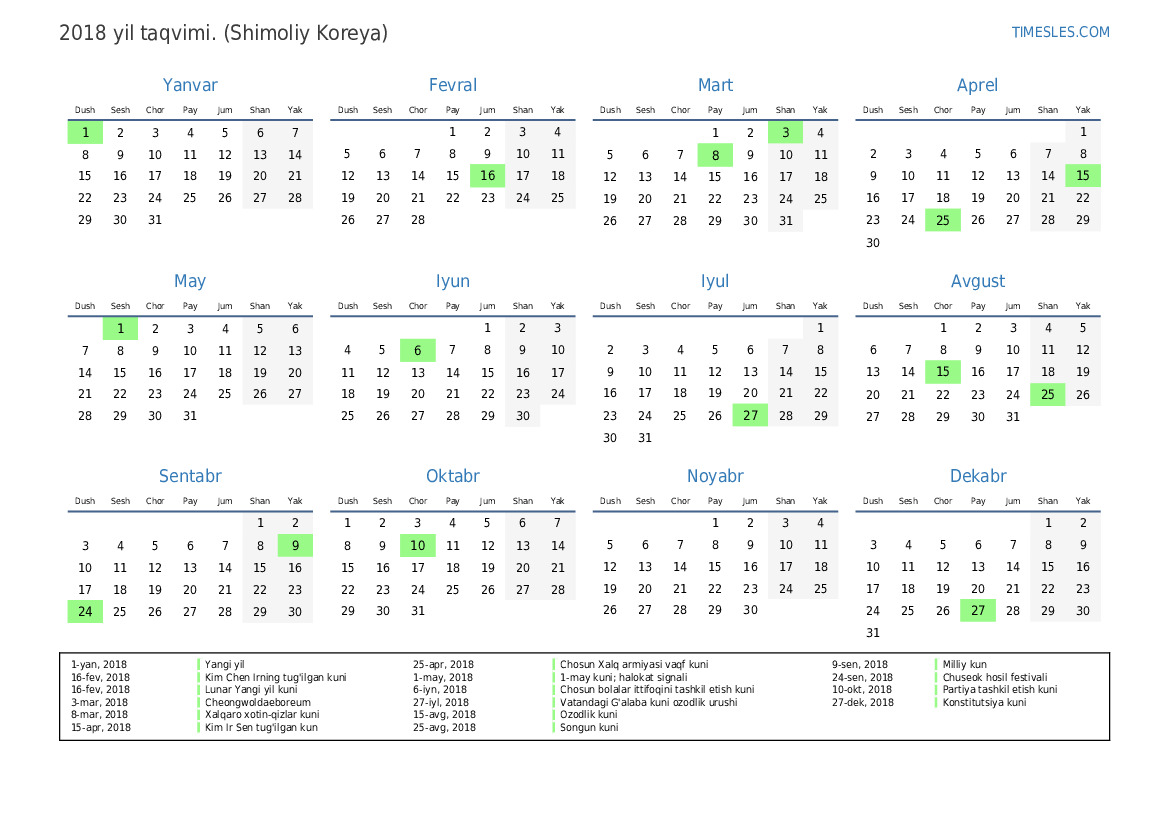Click highlighted 25 in Avgust
Image resolution: width=1169 pixels, height=827 pixels.
[x=1047, y=394]
